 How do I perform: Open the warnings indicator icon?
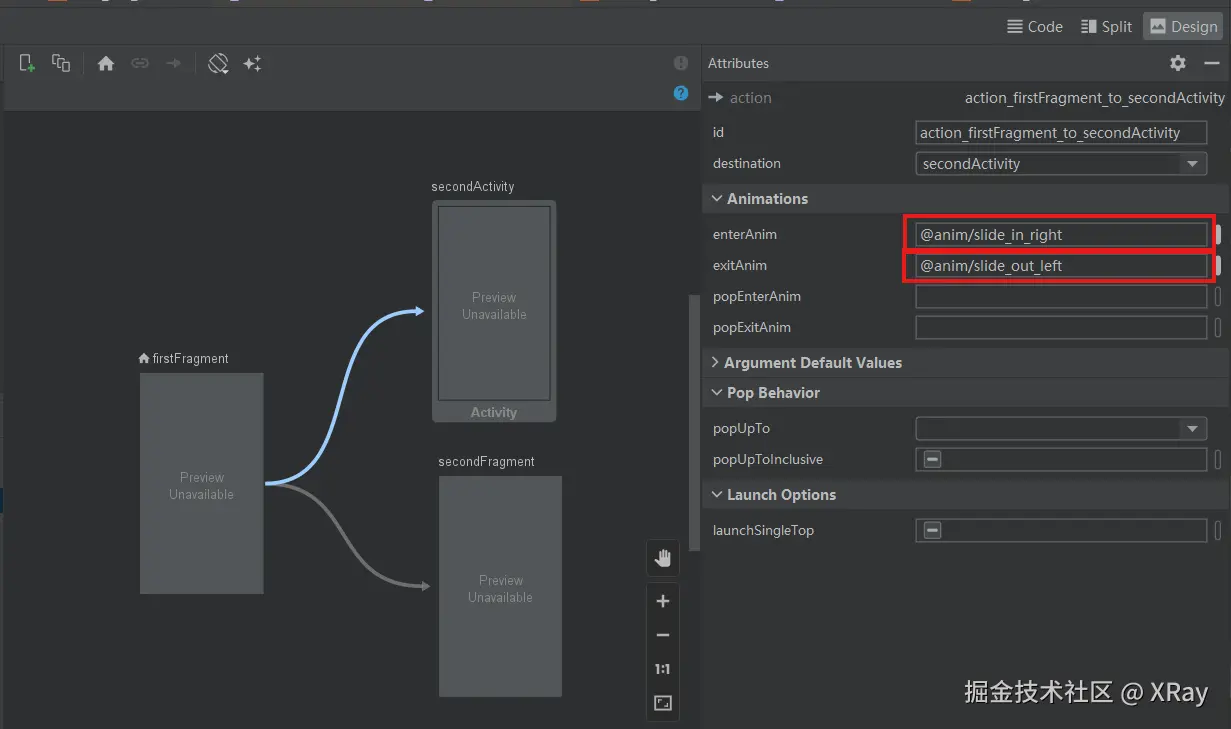(x=681, y=63)
